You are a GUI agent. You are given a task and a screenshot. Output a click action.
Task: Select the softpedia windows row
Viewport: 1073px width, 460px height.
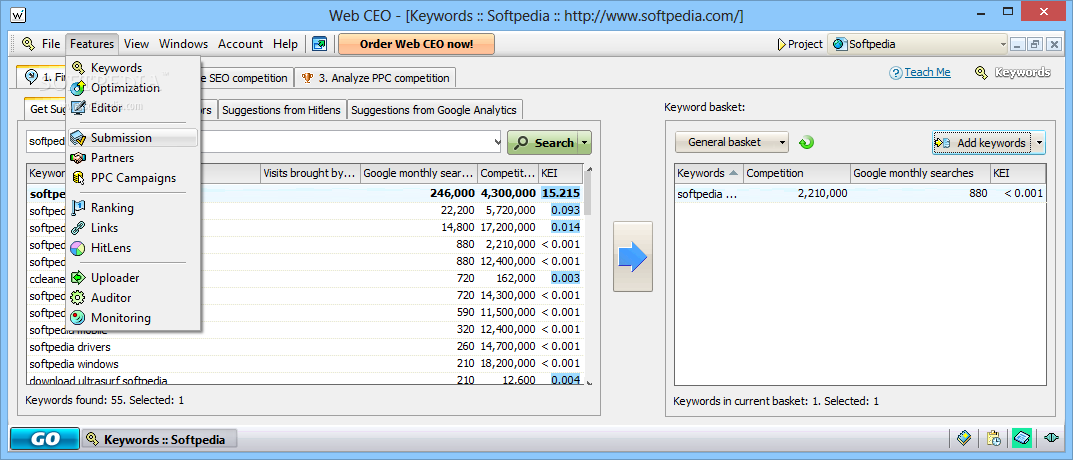point(306,363)
